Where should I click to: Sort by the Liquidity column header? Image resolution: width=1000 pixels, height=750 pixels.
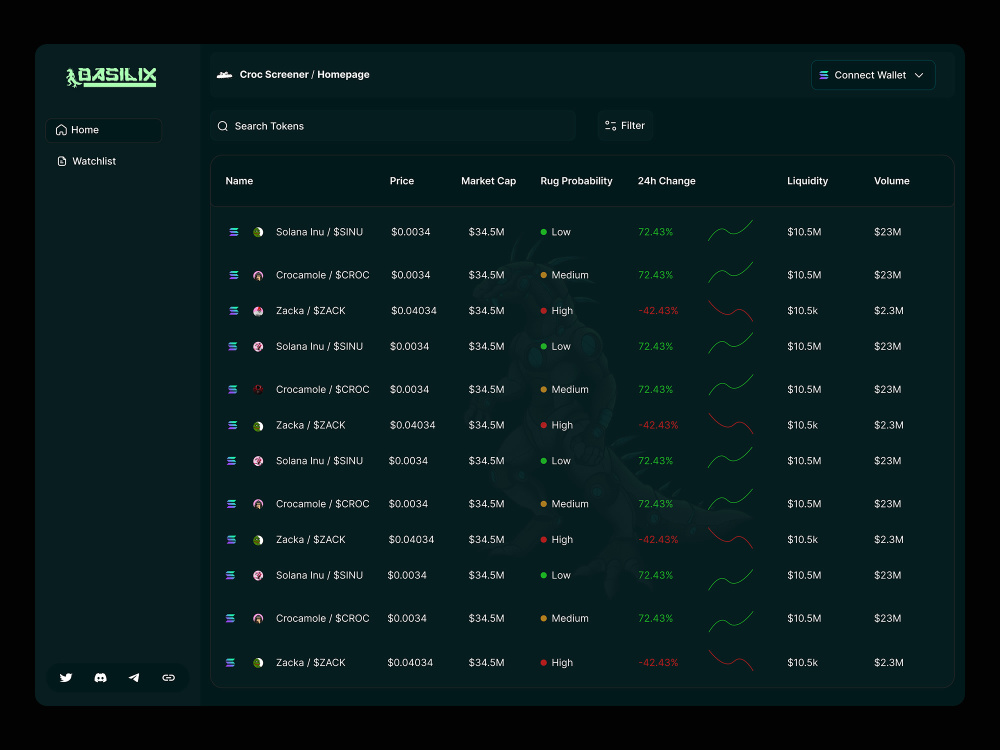pyautogui.click(x=807, y=181)
